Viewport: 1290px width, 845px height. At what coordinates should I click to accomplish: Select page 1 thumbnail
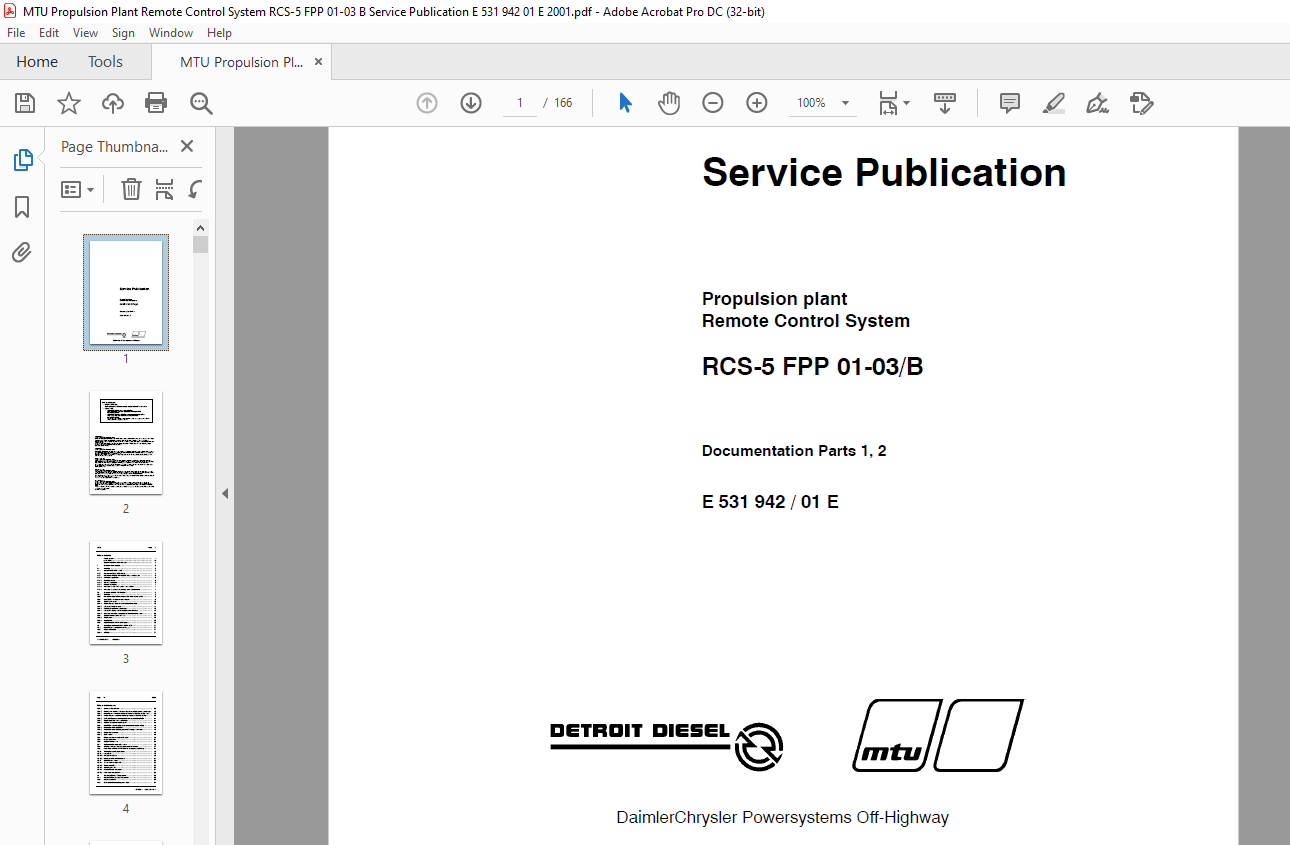coord(126,292)
